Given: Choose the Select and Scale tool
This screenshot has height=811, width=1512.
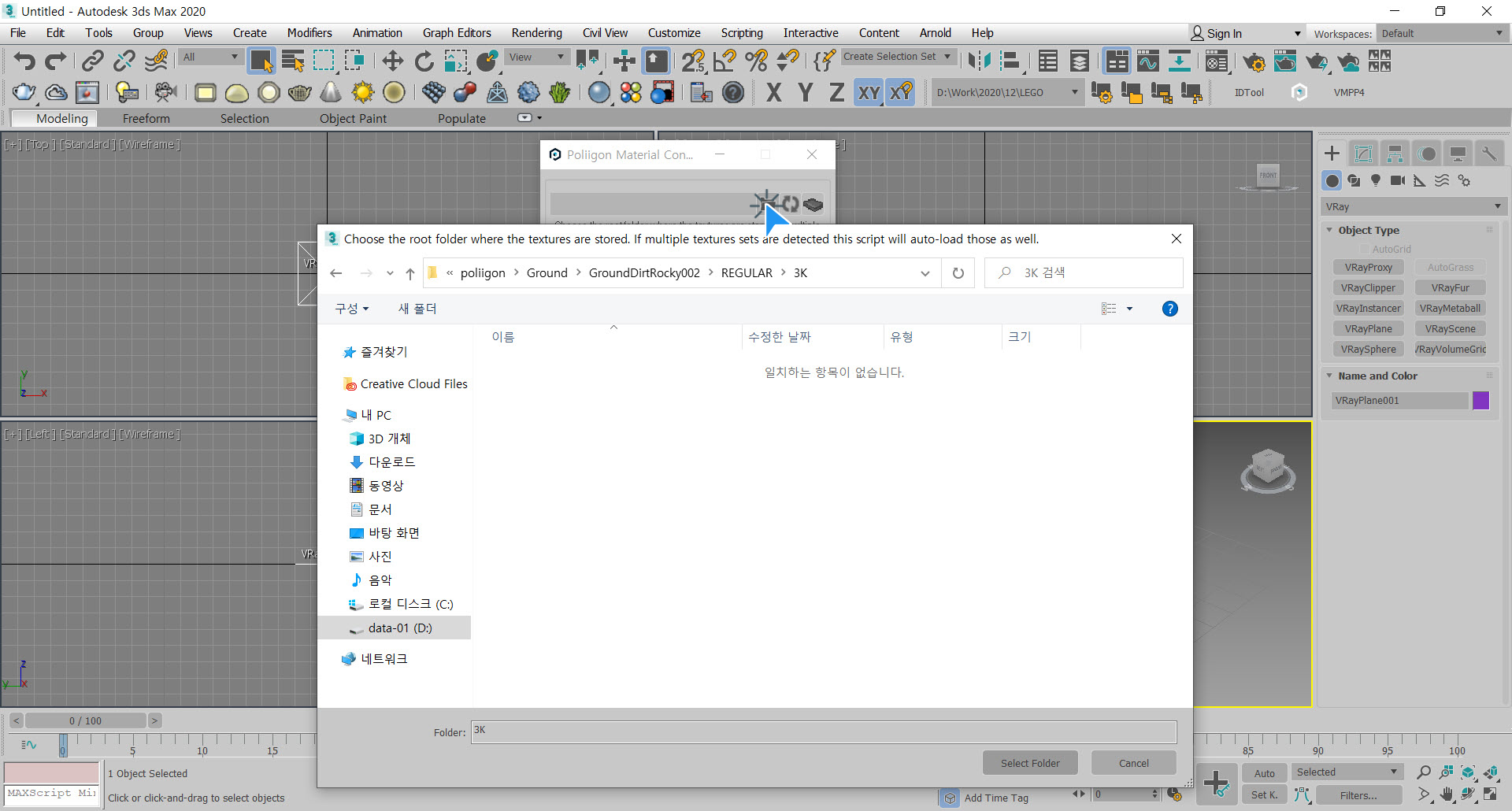Looking at the screenshot, I should 455,61.
